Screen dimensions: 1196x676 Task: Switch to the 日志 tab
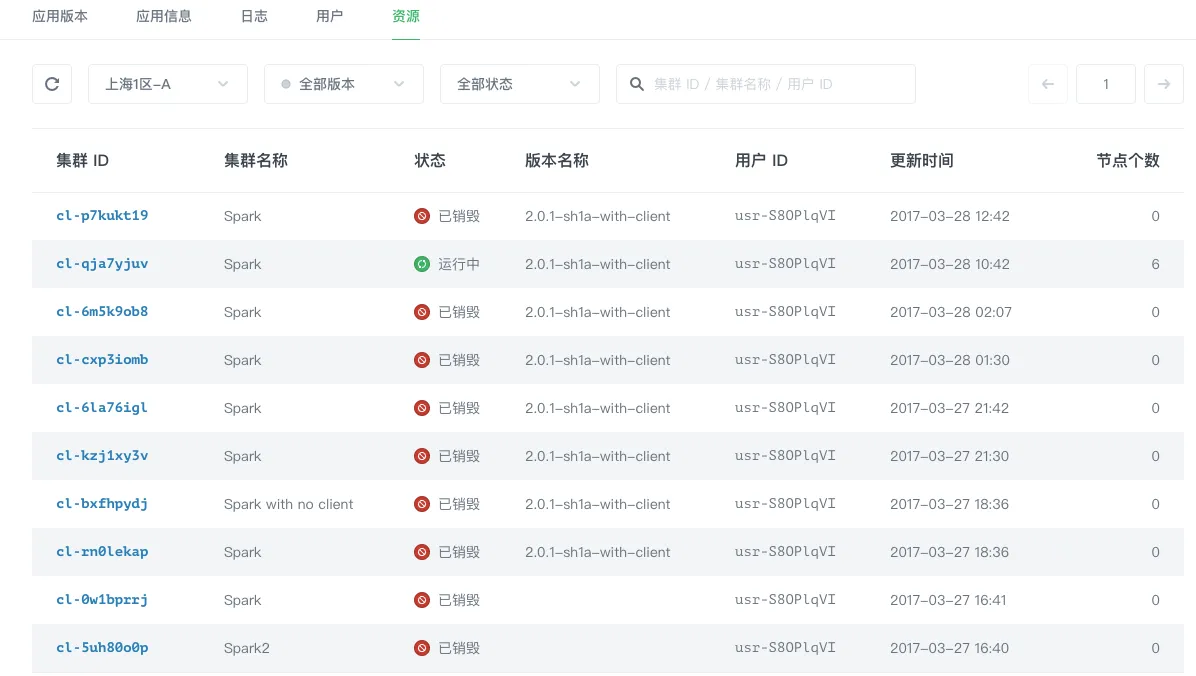(x=253, y=16)
